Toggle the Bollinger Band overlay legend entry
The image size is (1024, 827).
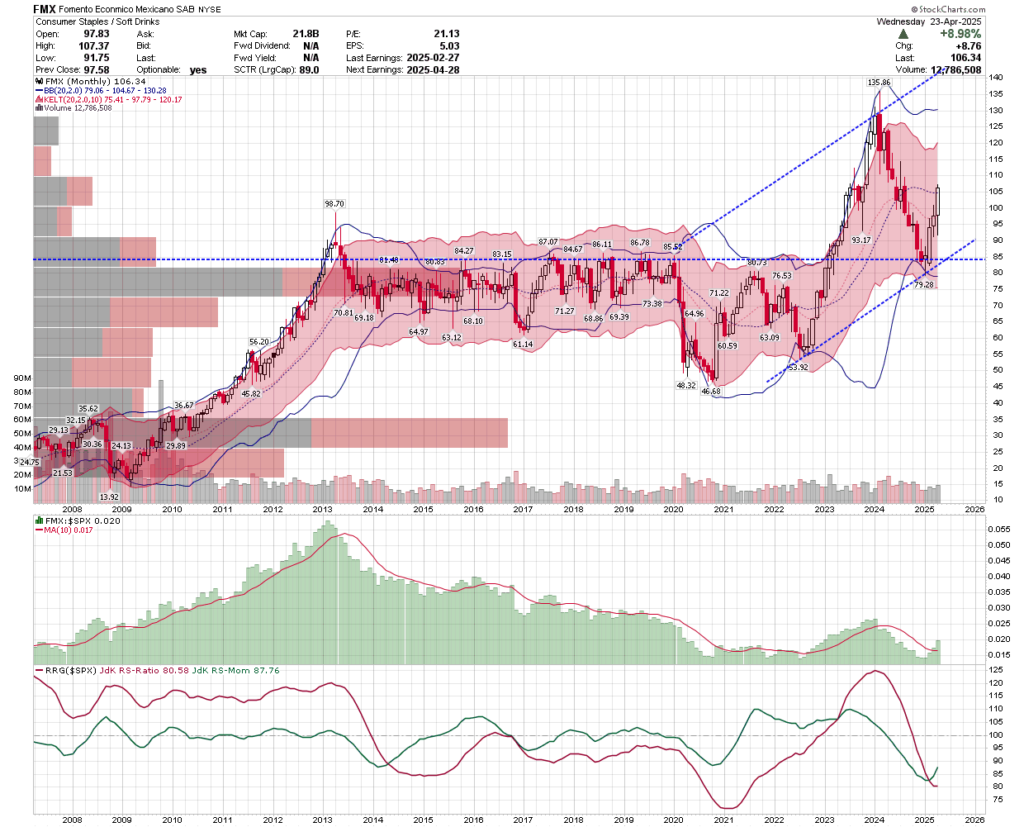point(105,91)
